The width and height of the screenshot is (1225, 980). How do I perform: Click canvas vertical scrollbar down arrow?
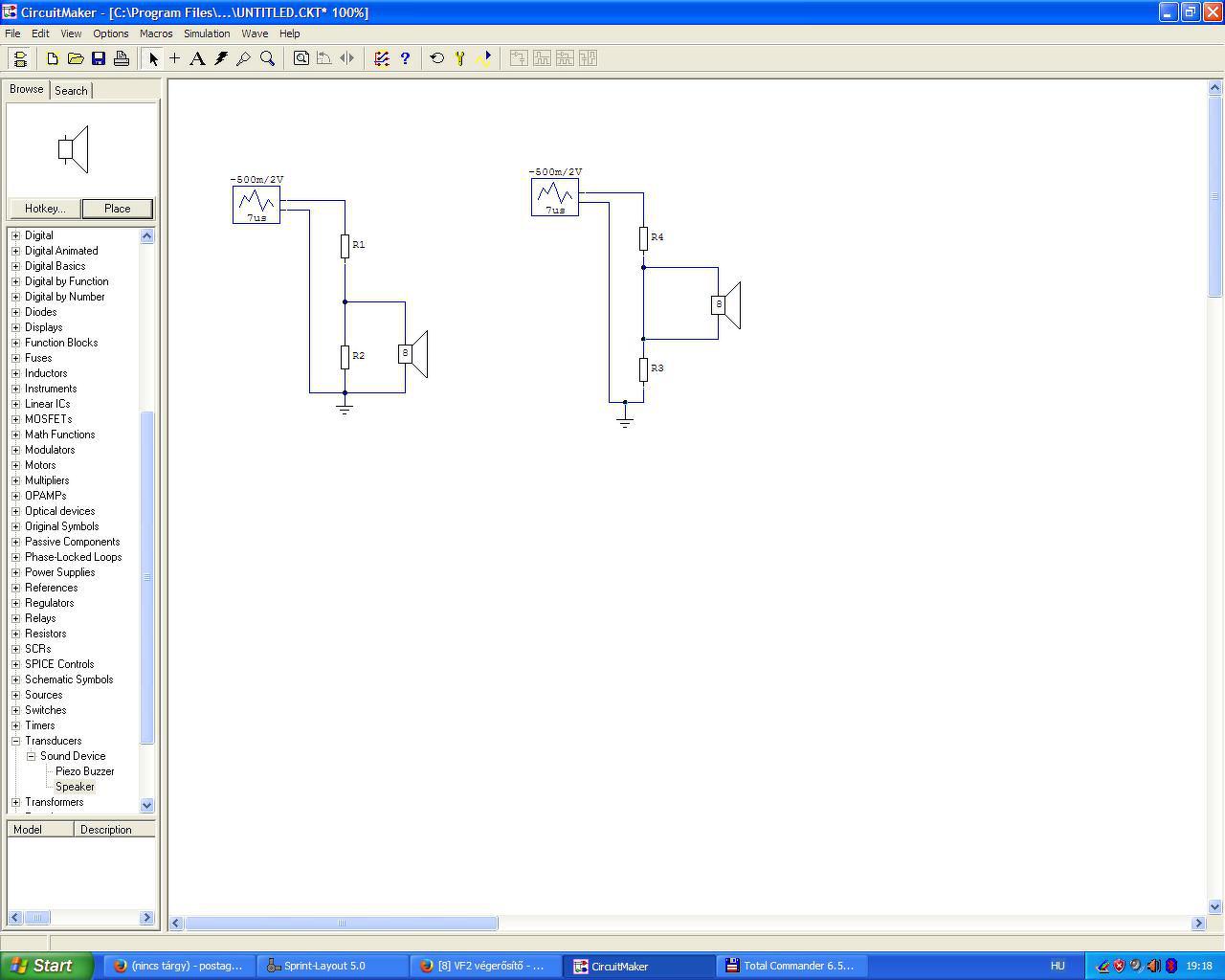point(1215,906)
